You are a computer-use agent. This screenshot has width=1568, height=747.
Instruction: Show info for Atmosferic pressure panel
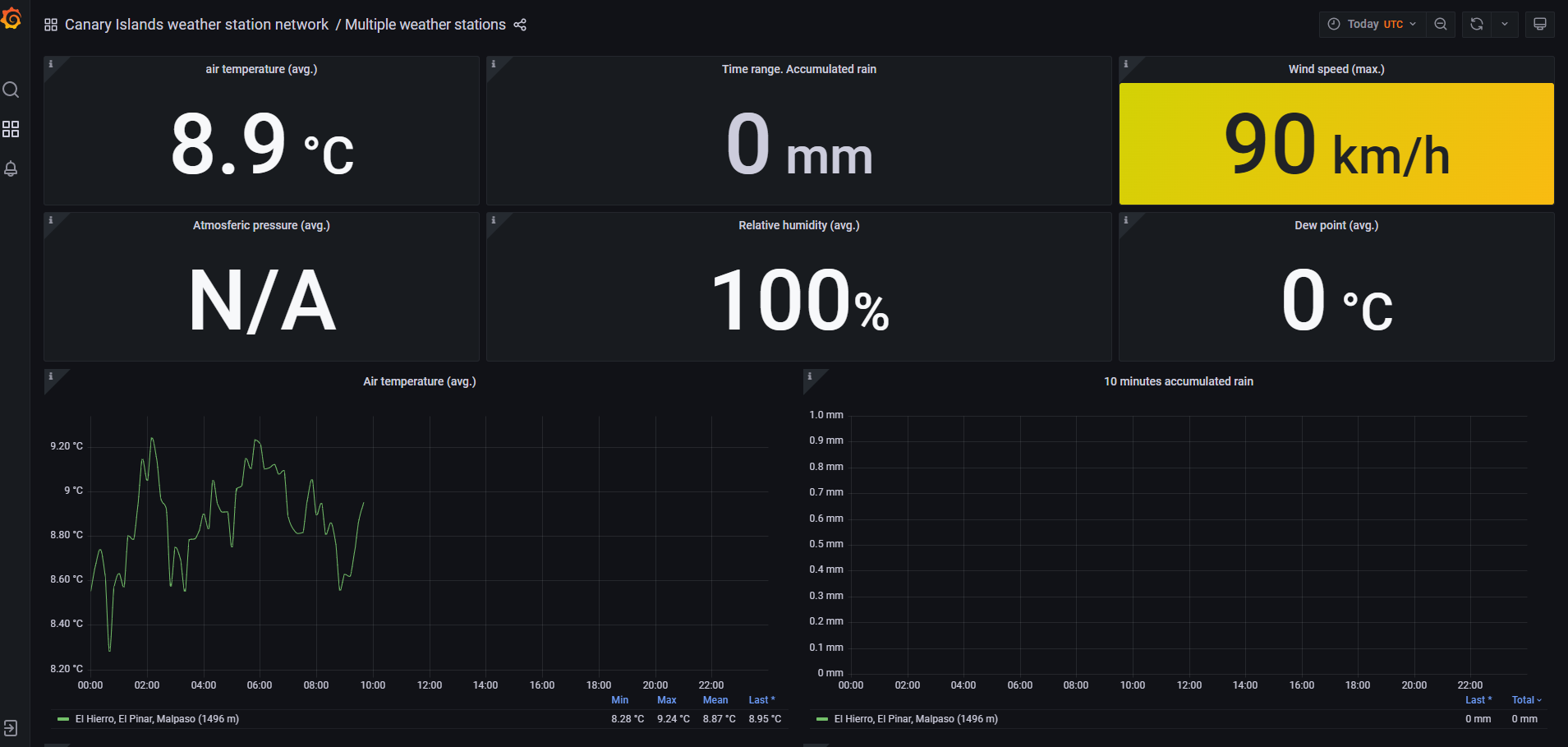point(51,220)
